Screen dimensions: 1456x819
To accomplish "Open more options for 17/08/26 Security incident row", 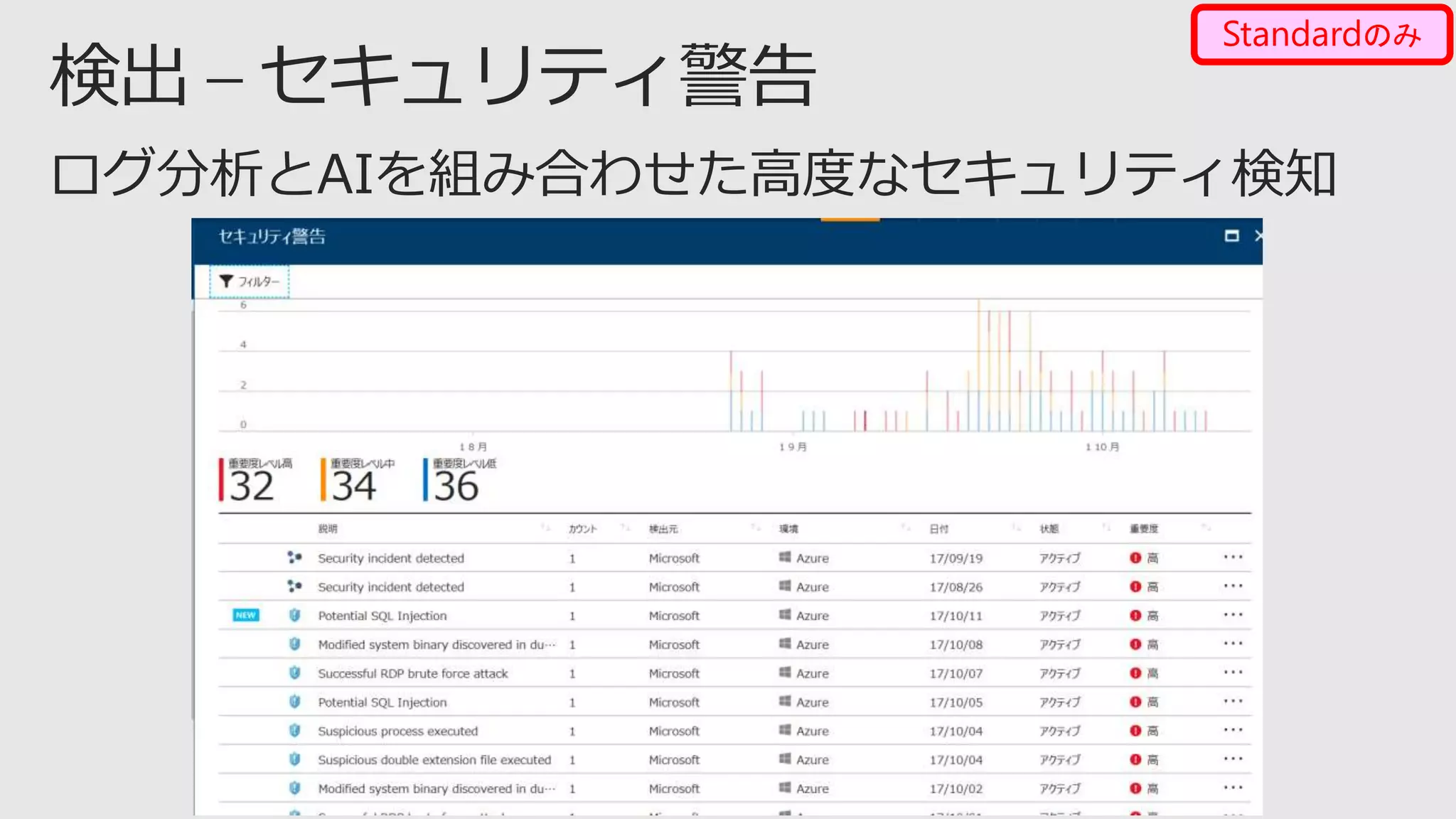I will coord(1233,587).
